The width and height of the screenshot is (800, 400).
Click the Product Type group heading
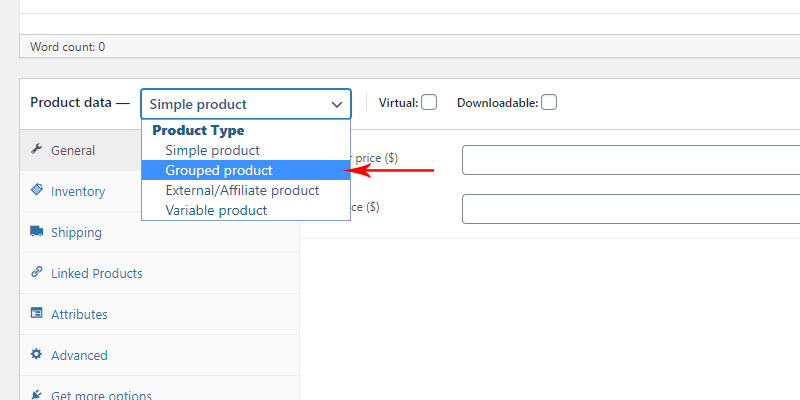198,131
